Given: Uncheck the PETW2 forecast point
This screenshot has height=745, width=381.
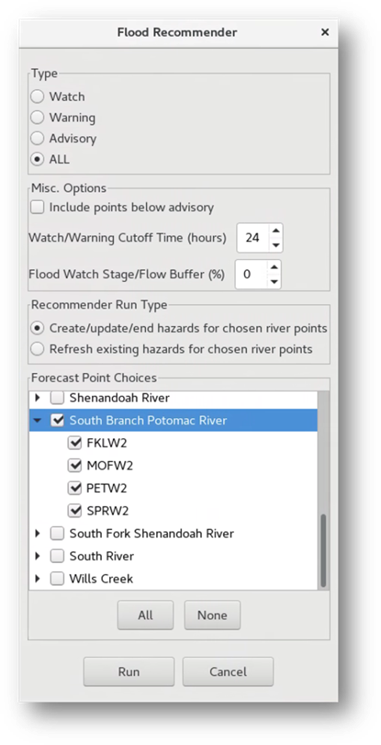Looking at the screenshot, I should (75, 488).
